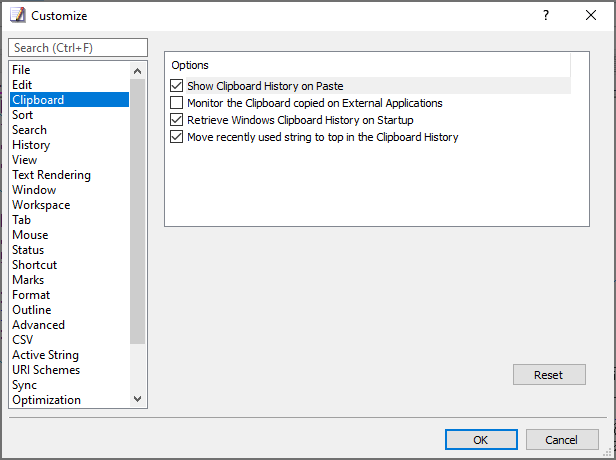Enable Monitor the Clipboard copied on External Applications

pyautogui.click(x=176, y=103)
